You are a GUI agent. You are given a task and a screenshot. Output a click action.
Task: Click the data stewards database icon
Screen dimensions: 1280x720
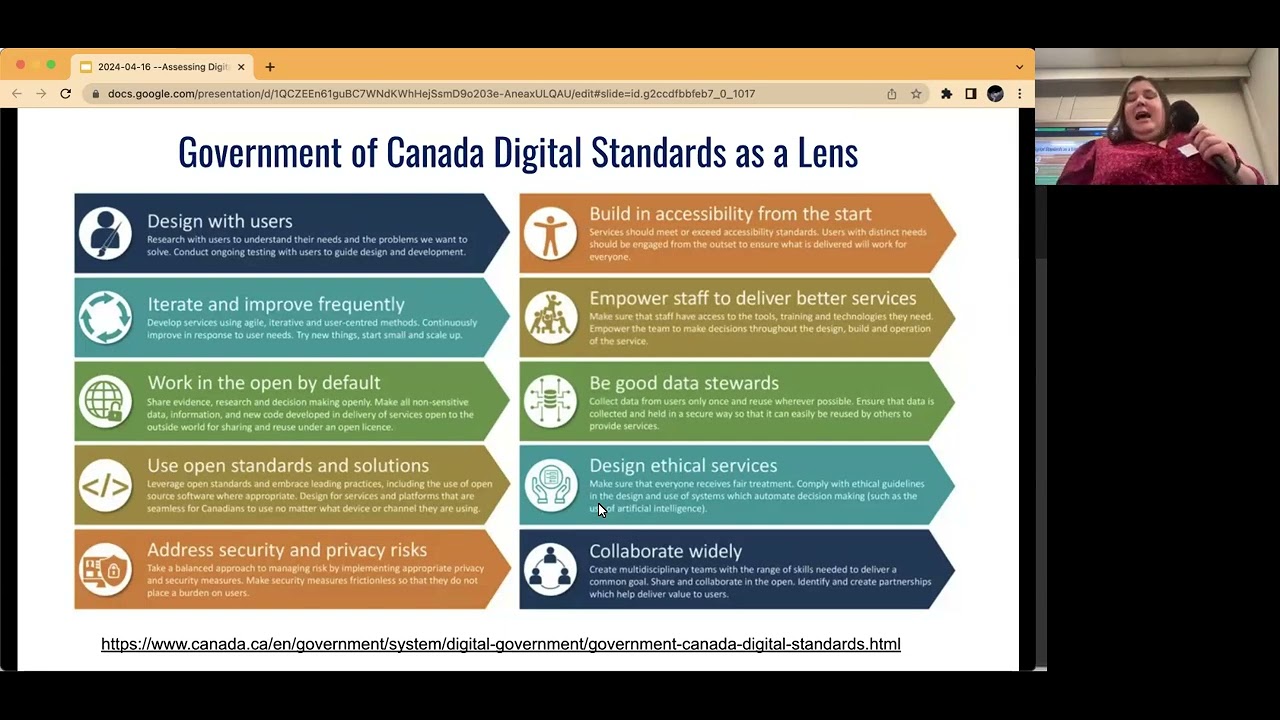tap(551, 401)
